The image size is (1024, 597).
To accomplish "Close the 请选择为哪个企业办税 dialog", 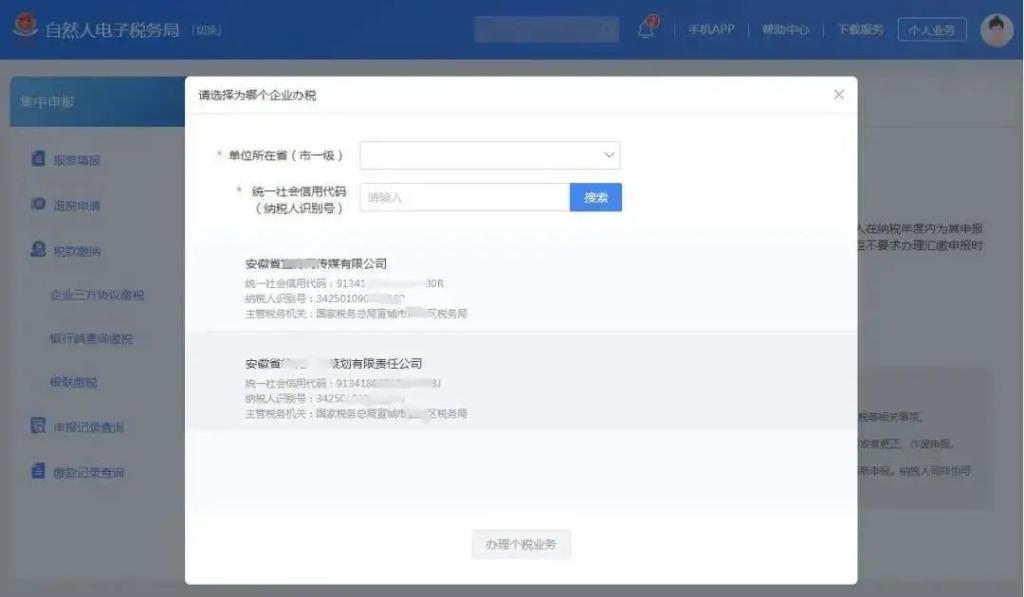I will pyautogui.click(x=838, y=95).
